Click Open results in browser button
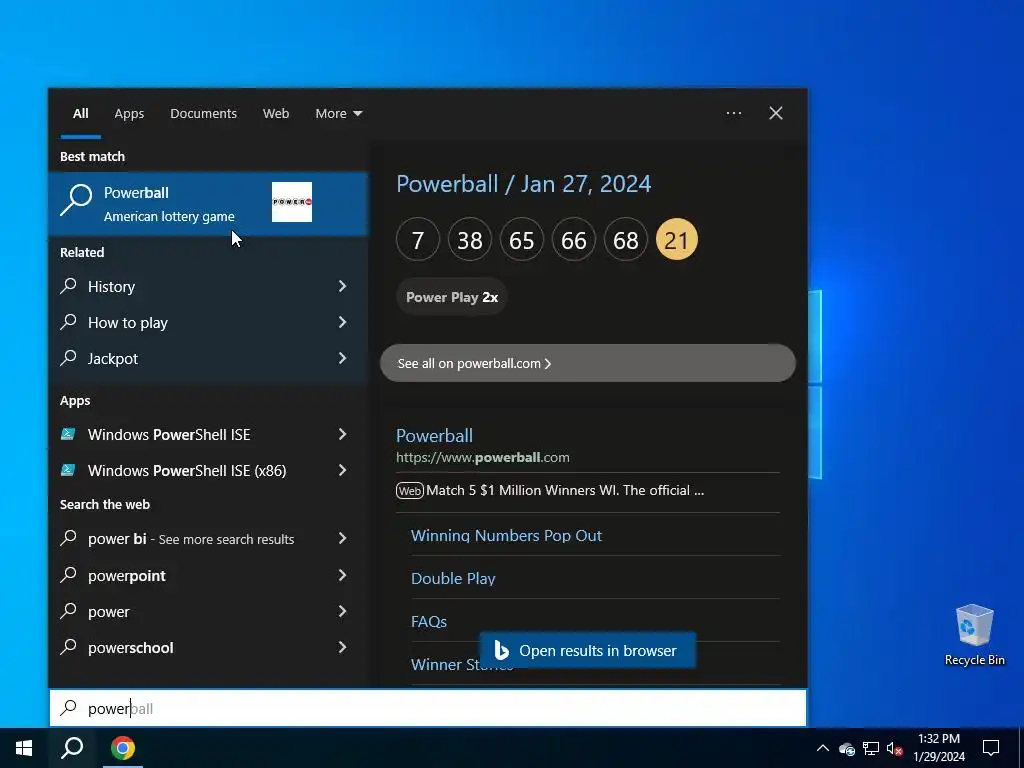This screenshot has width=1024, height=768. tap(588, 650)
